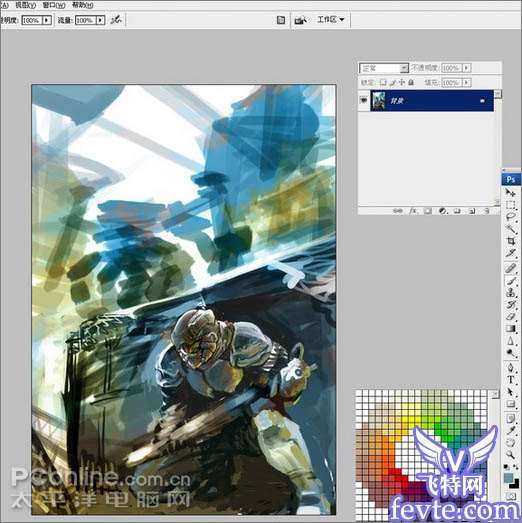
Task: Click the link layers icon
Action: [397, 211]
